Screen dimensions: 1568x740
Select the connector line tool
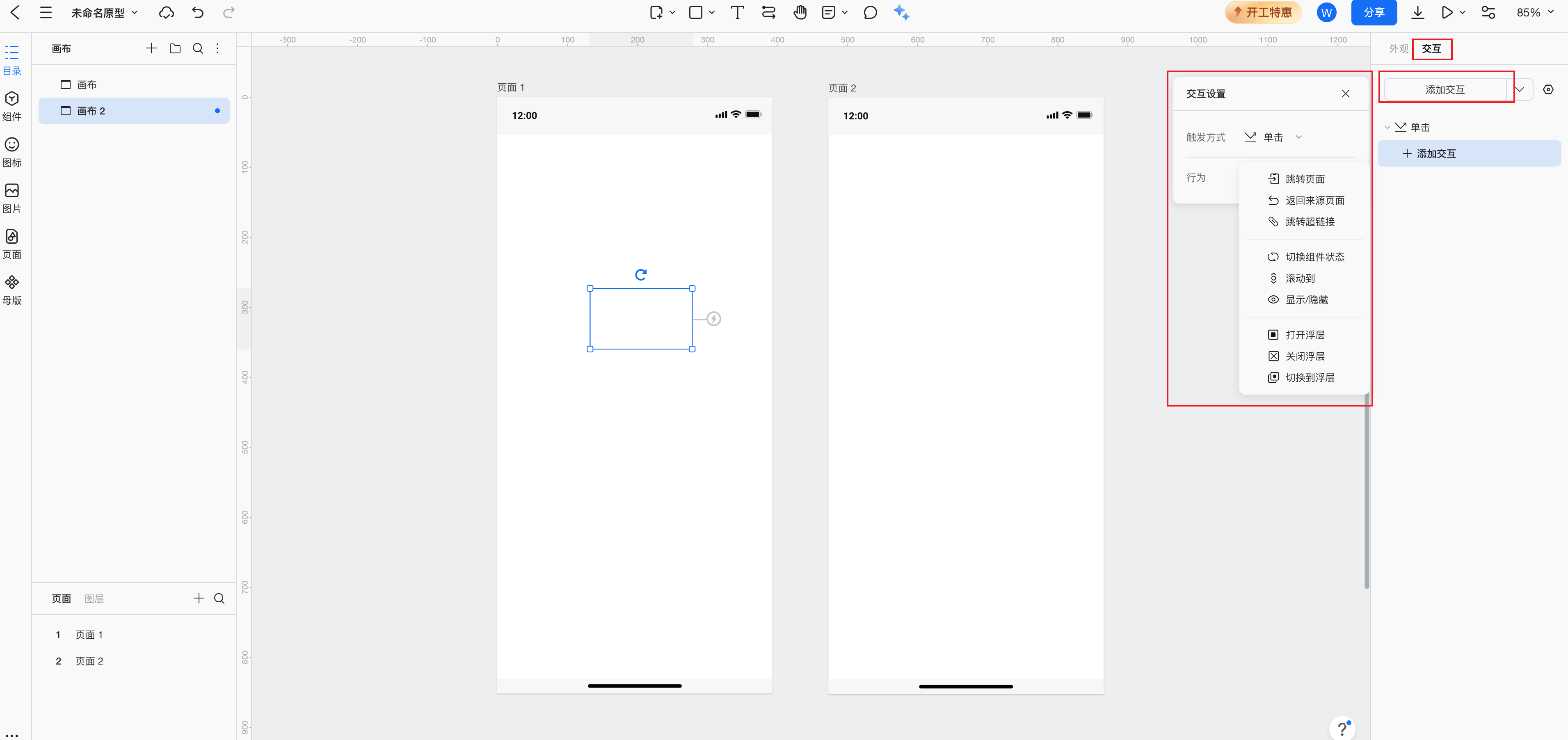point(768,13)
